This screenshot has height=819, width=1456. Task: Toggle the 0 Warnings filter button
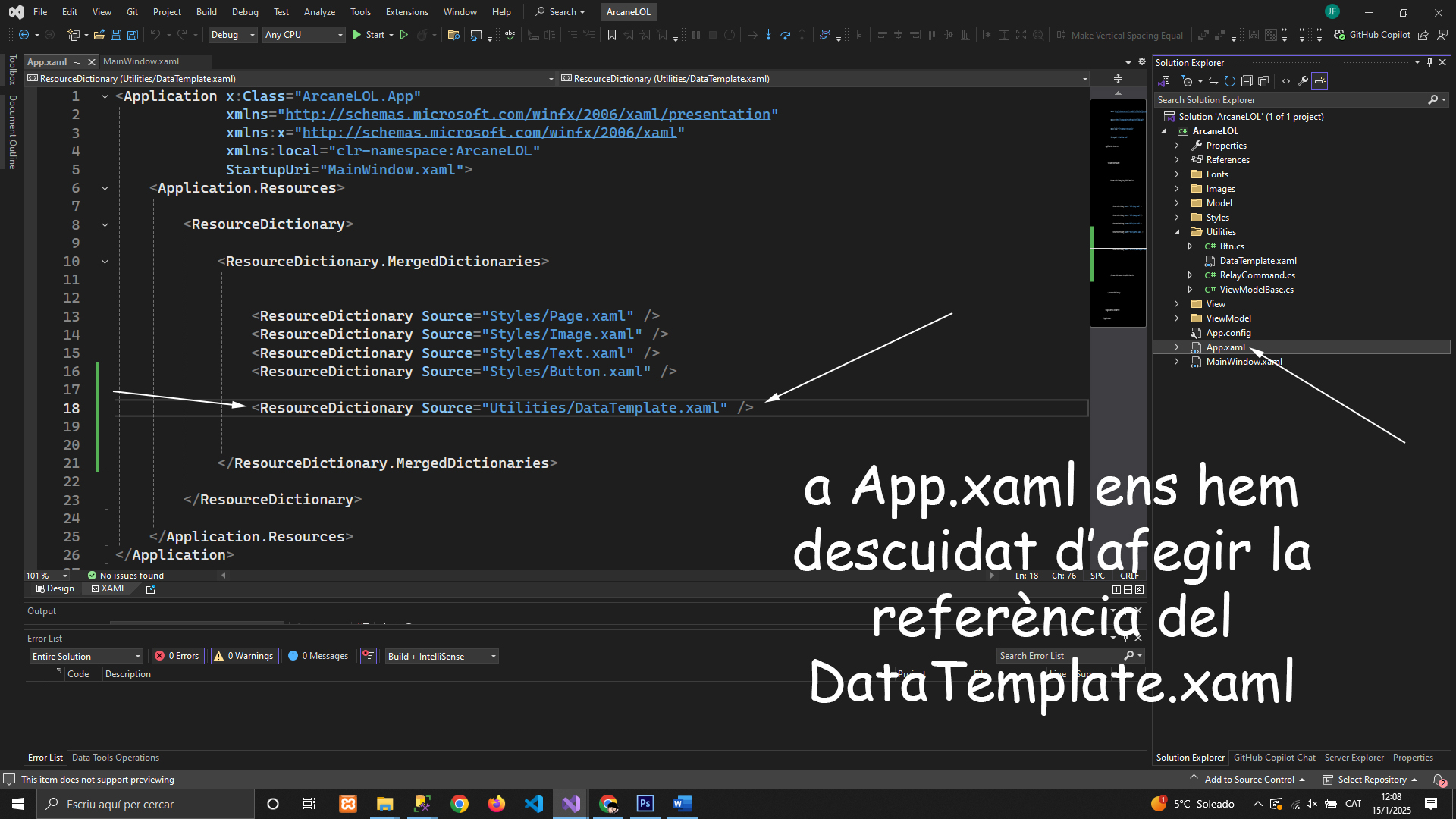coord(245,656)
